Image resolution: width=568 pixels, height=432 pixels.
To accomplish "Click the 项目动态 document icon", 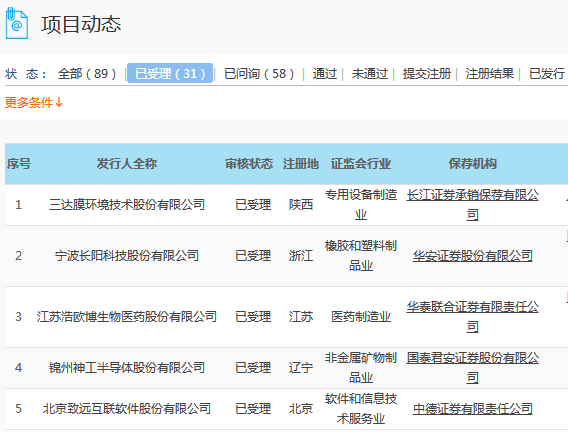I will [17, 23].
